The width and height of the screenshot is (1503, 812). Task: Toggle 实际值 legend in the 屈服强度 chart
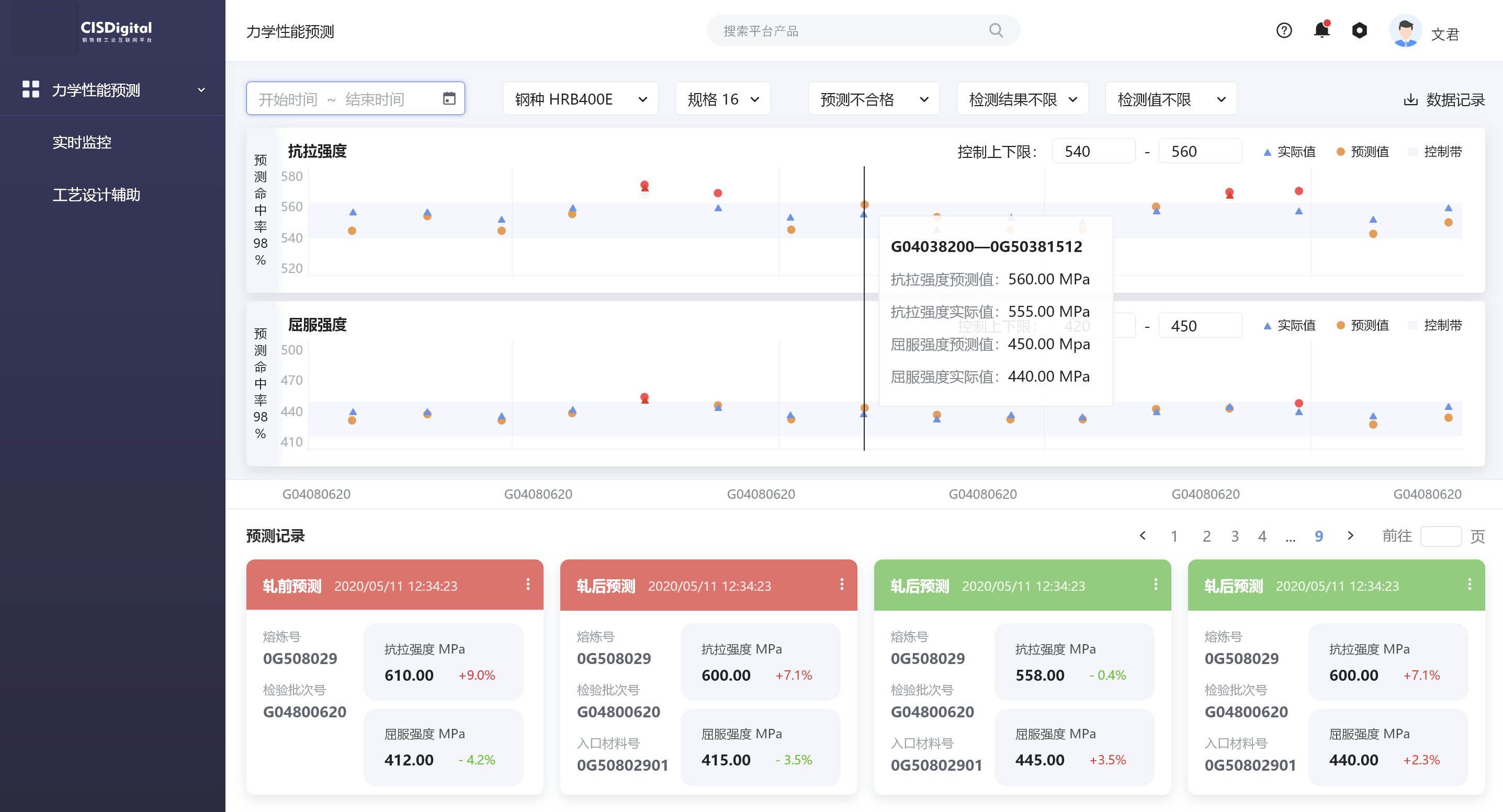pyautogui.click(x=1289, y=326)
